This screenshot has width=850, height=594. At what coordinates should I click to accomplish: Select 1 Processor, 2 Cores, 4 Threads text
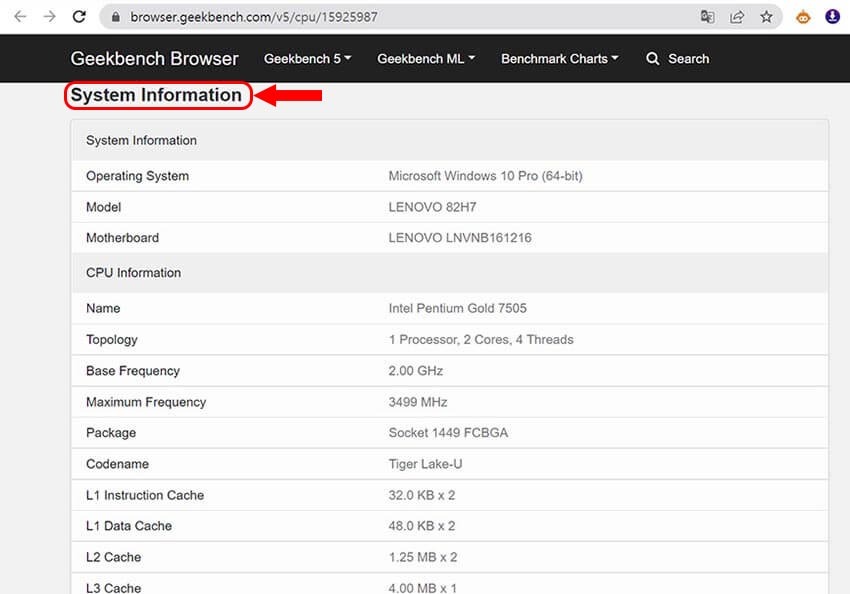481,340
